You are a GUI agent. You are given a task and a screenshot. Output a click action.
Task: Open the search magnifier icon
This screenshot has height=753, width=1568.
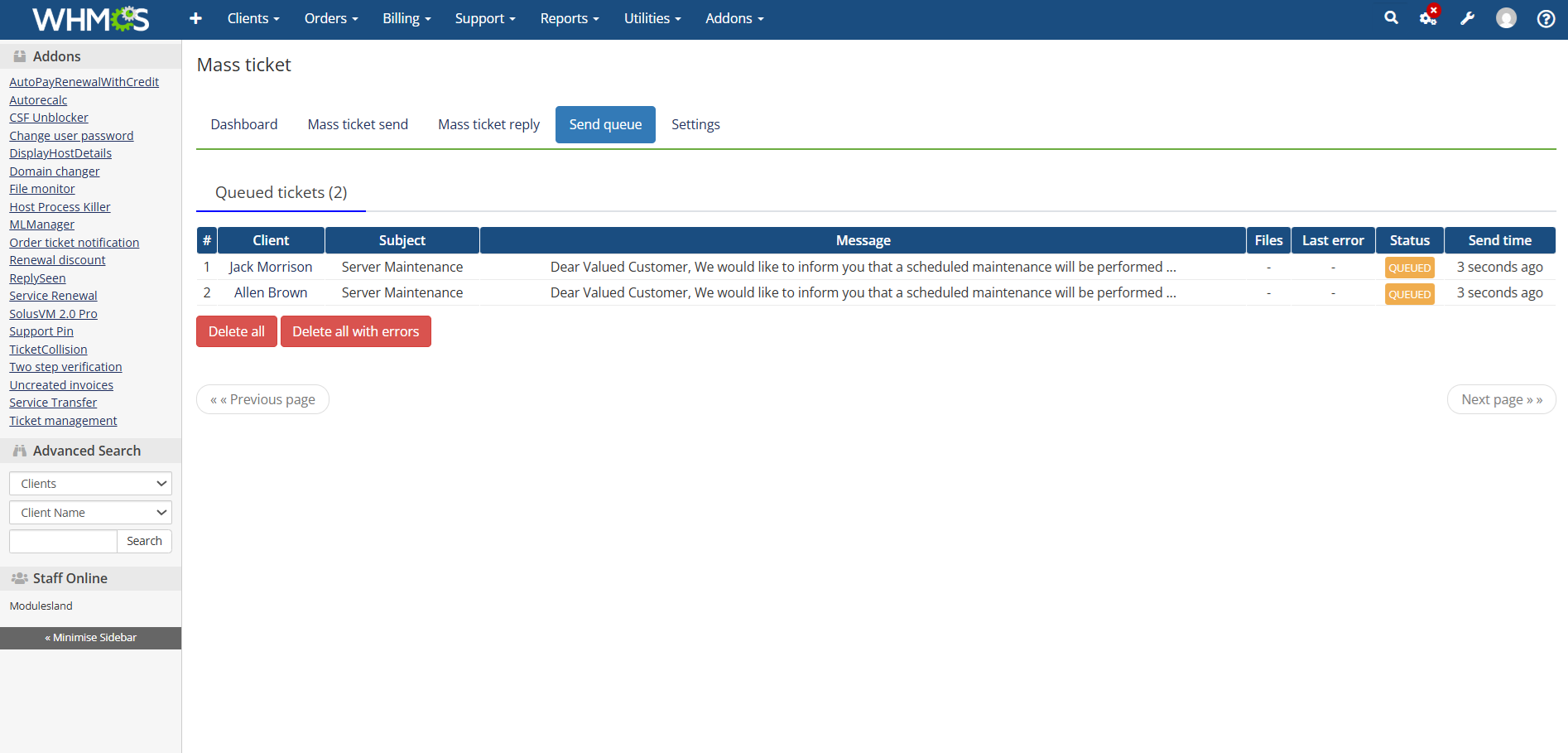(1391, 17)
